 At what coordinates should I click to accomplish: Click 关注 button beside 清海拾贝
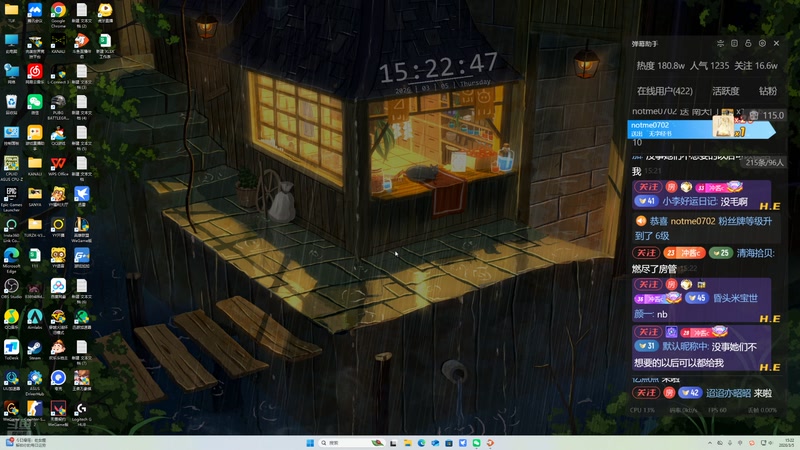pyautogui.click(x=646, y=253)
